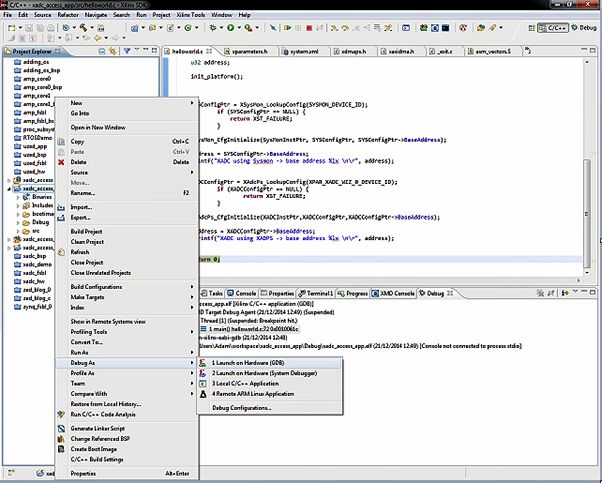
Task: Click the penguin Remote ARM Linux icon
Action: [x=203, y=394]
